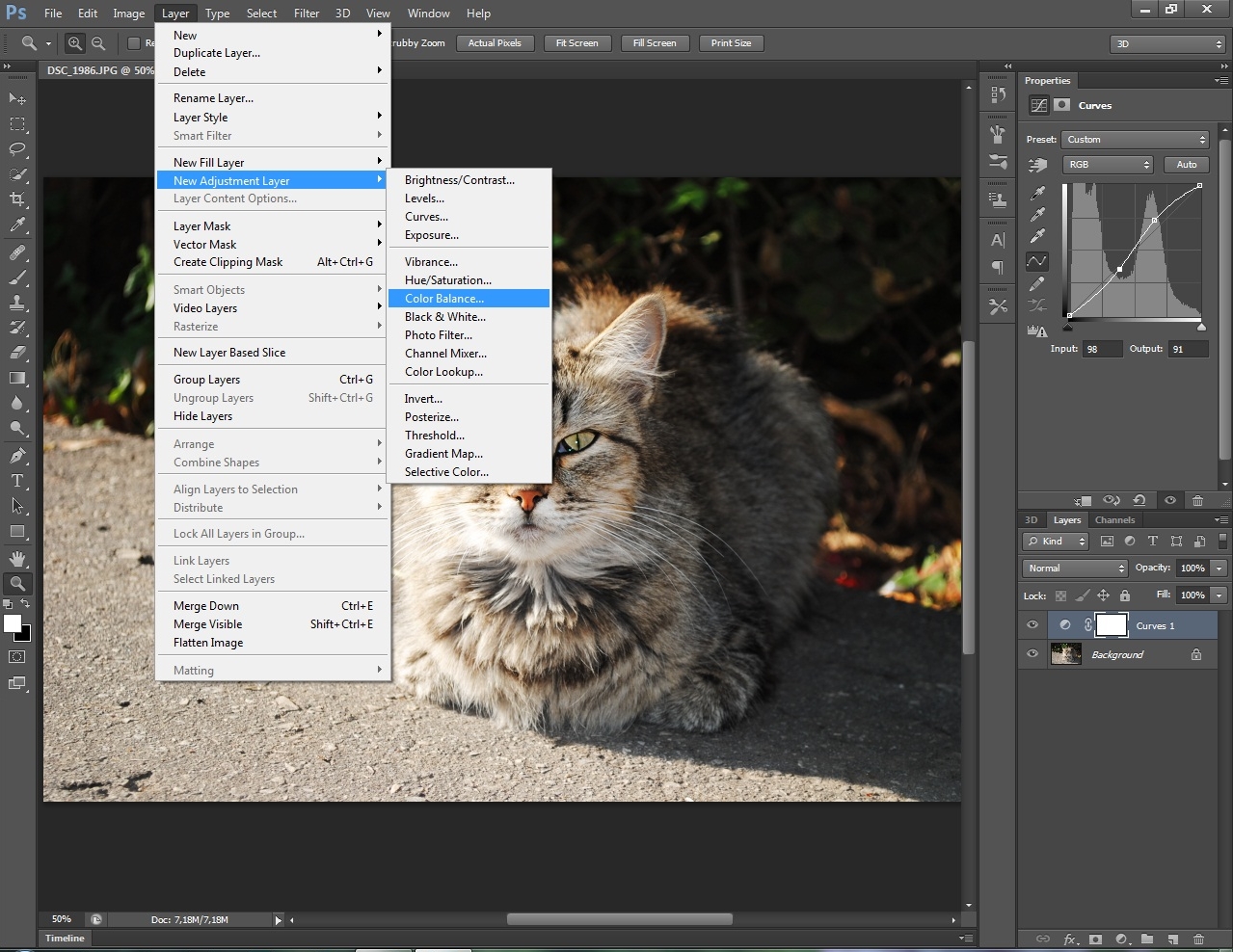1233x952 pixels.
Task: Toggle visibility of the Background layer
Action: (1032, 654)
